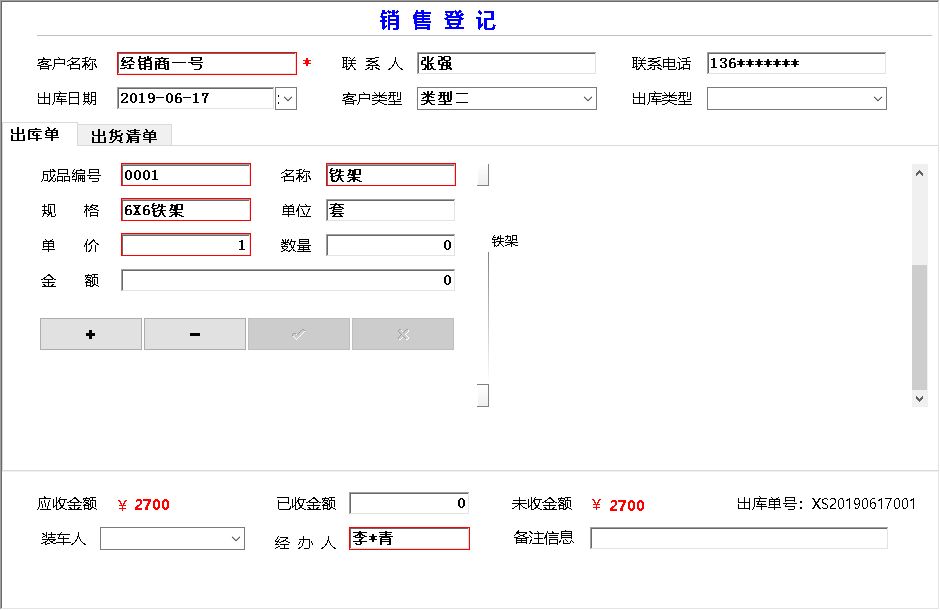
Task: Click the 已收金额 input field
Action: point(409,503)
